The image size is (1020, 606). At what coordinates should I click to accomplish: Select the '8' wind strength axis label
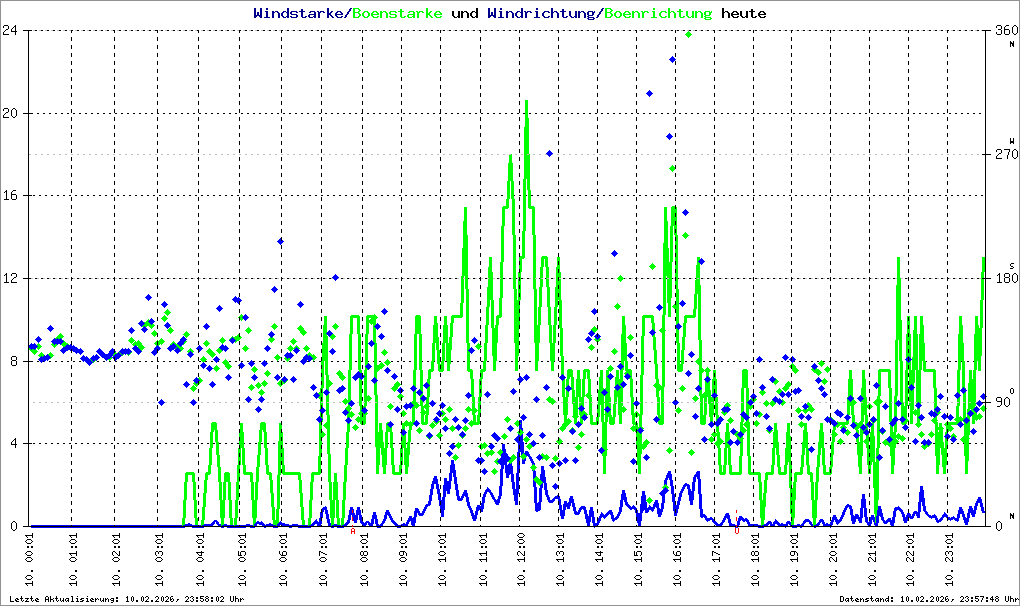(x=14, y=361)
